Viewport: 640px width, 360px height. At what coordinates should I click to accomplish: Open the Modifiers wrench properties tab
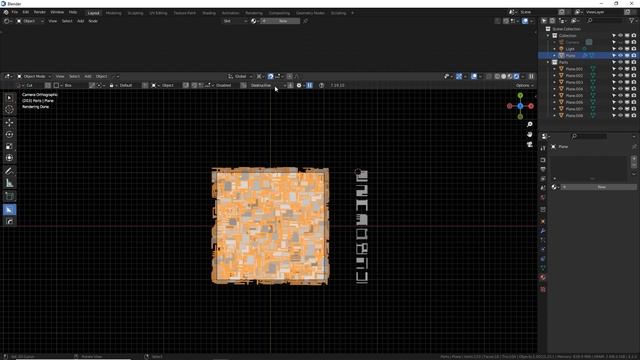tap(543, 231)
